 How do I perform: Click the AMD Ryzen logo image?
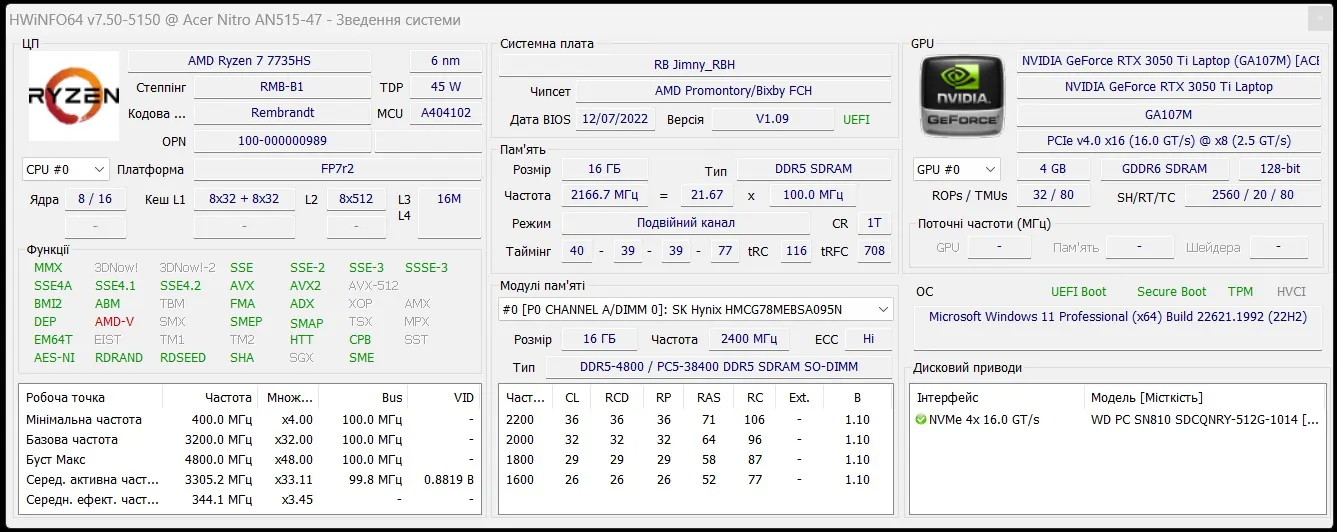click(74, 96)
